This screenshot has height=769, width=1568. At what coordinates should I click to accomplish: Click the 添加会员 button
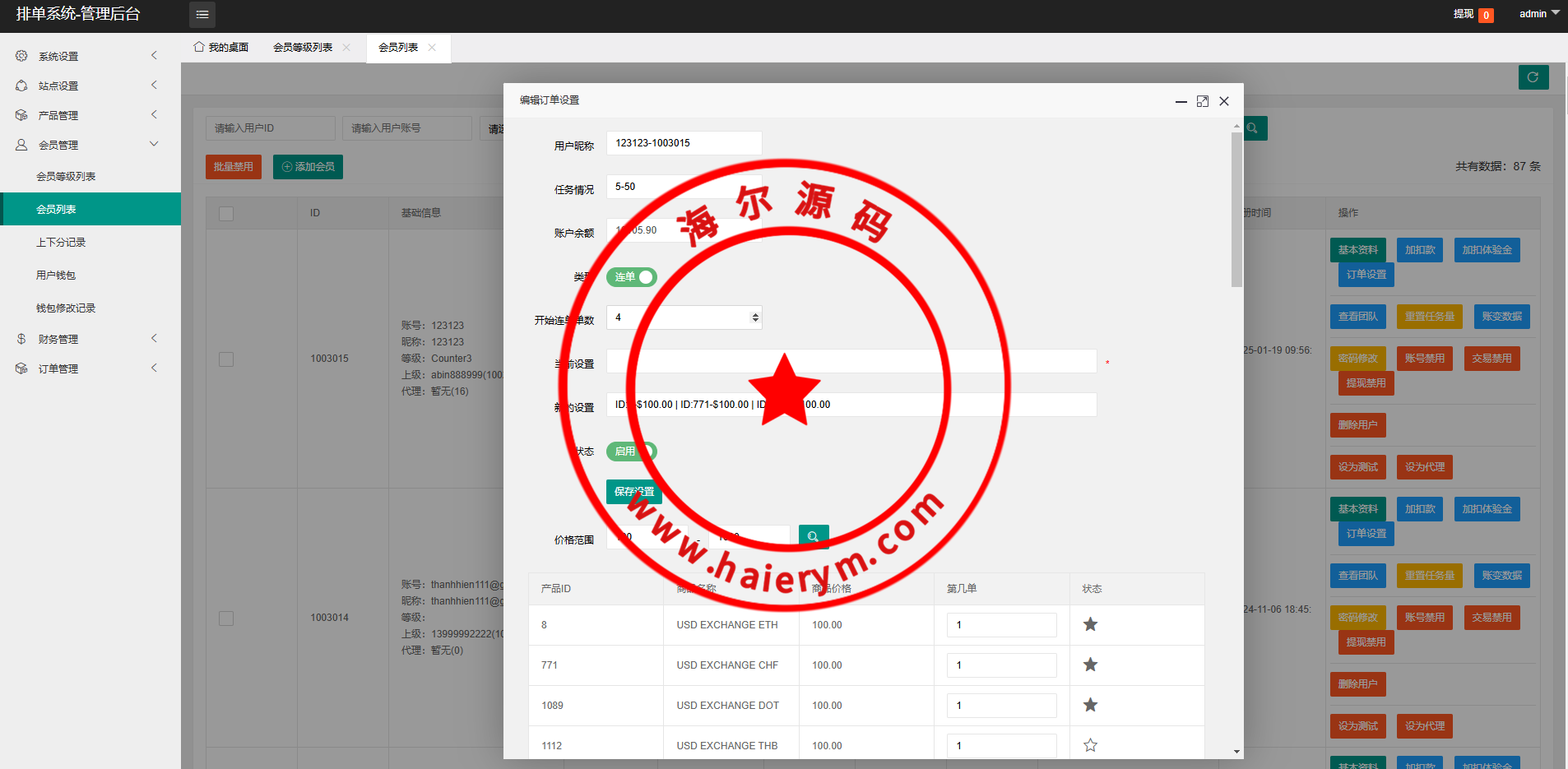[308, 167]
